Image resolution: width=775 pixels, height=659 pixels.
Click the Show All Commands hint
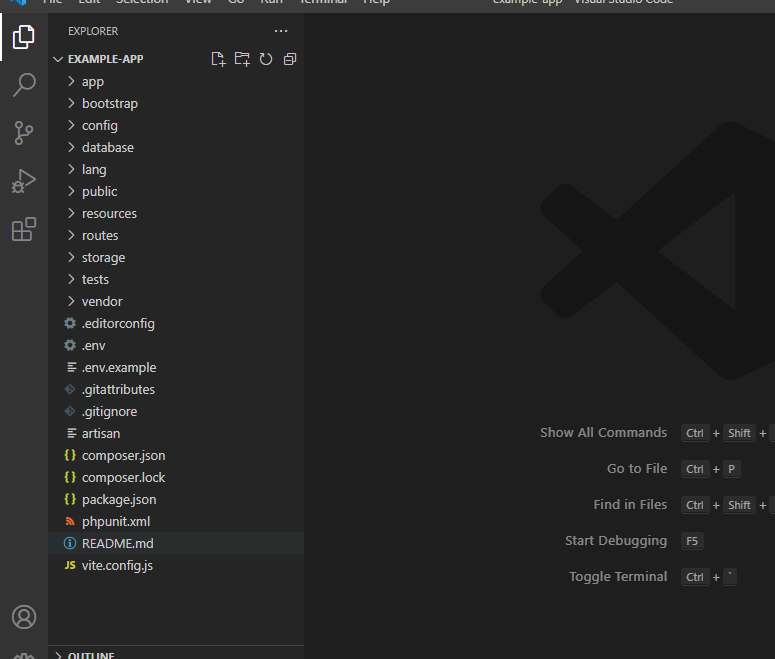pyautogui.click(x=603, y=433)
